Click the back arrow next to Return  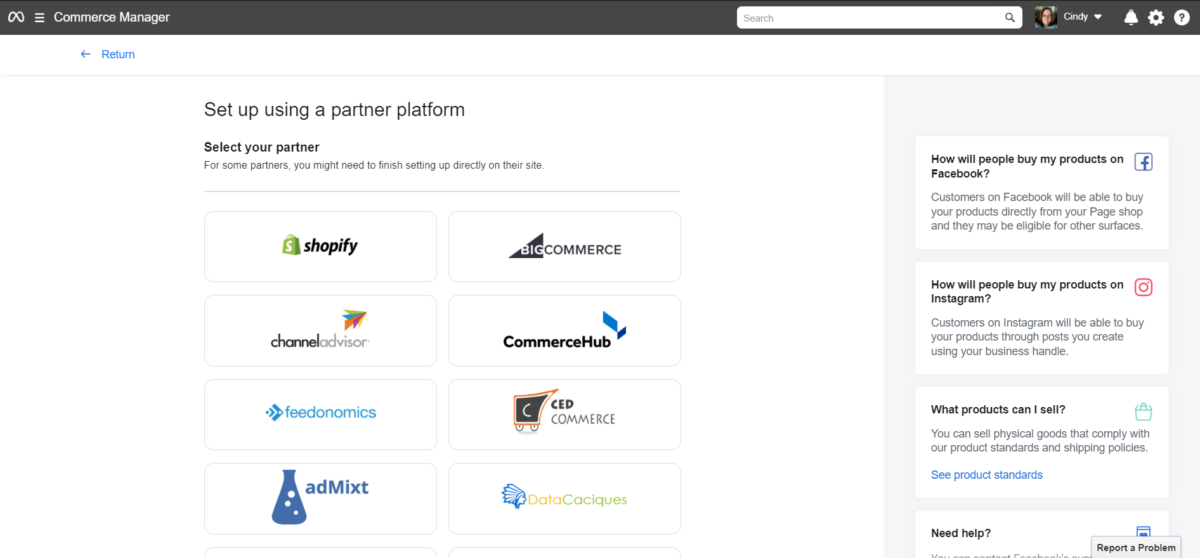85,54
